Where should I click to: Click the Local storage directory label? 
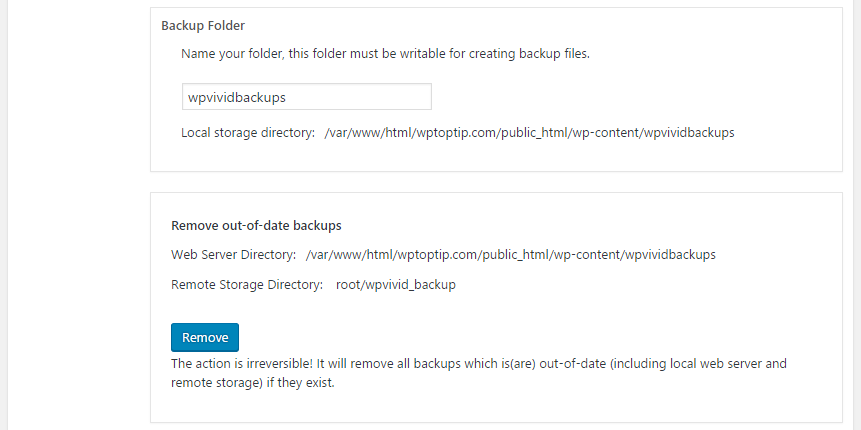tap(248, 132)
